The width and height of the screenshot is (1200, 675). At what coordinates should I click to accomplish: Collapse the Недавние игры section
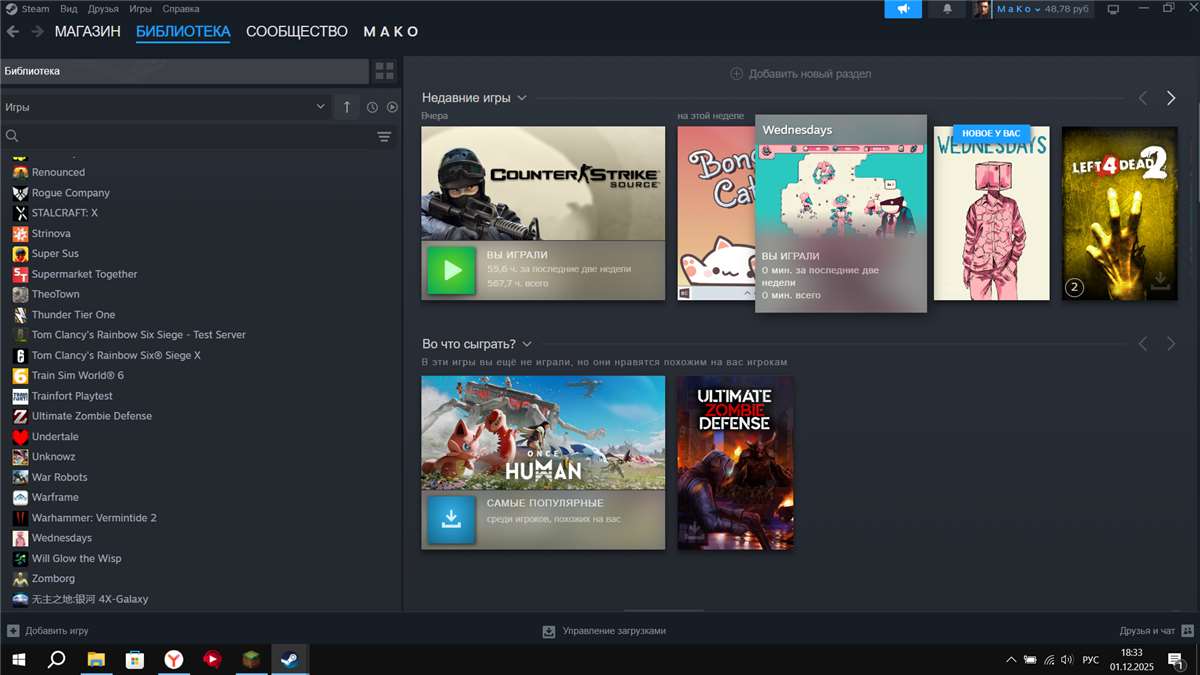coord(522,98)
